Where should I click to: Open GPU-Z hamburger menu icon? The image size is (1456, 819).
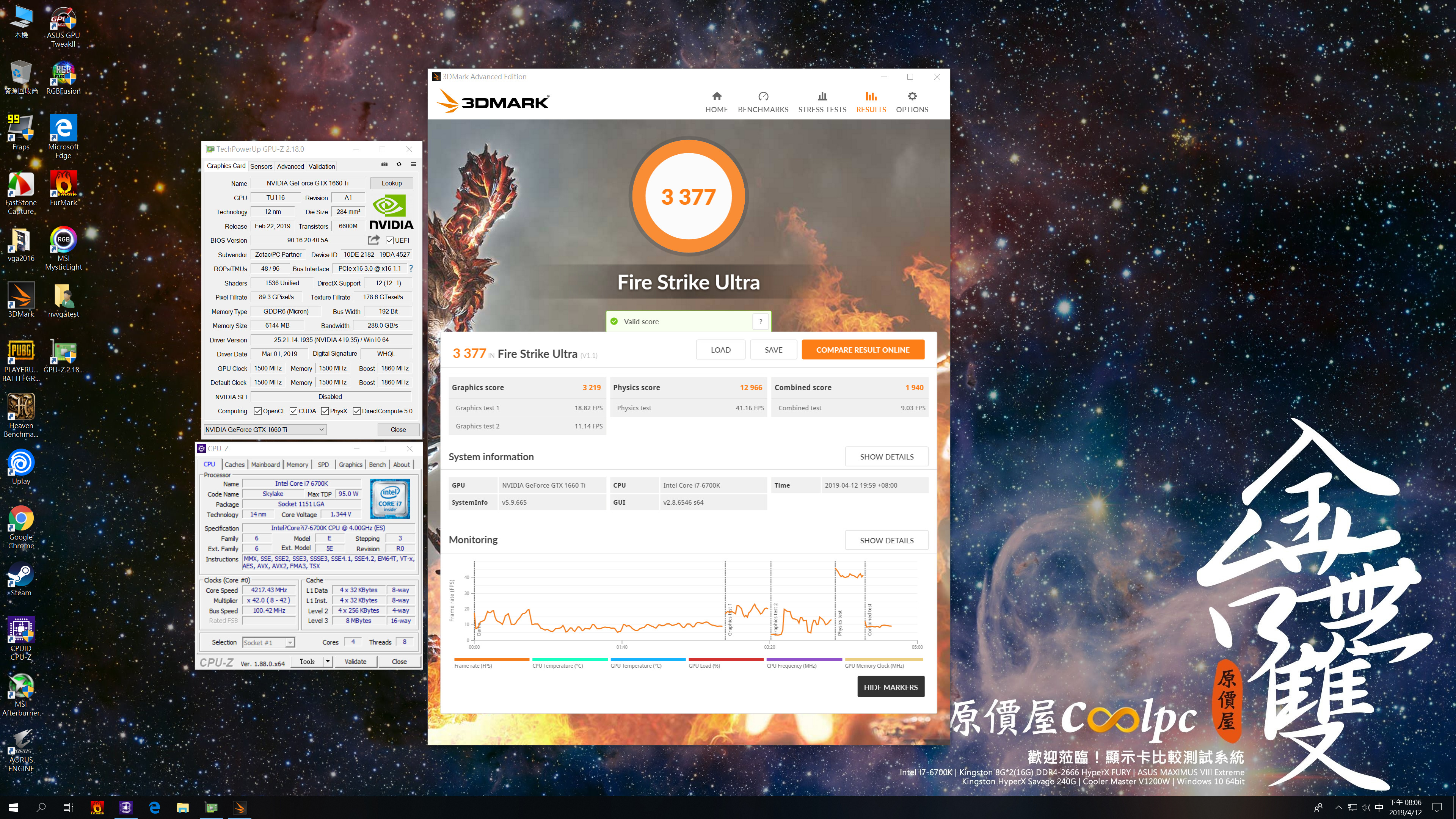click(x=413, y=165)
